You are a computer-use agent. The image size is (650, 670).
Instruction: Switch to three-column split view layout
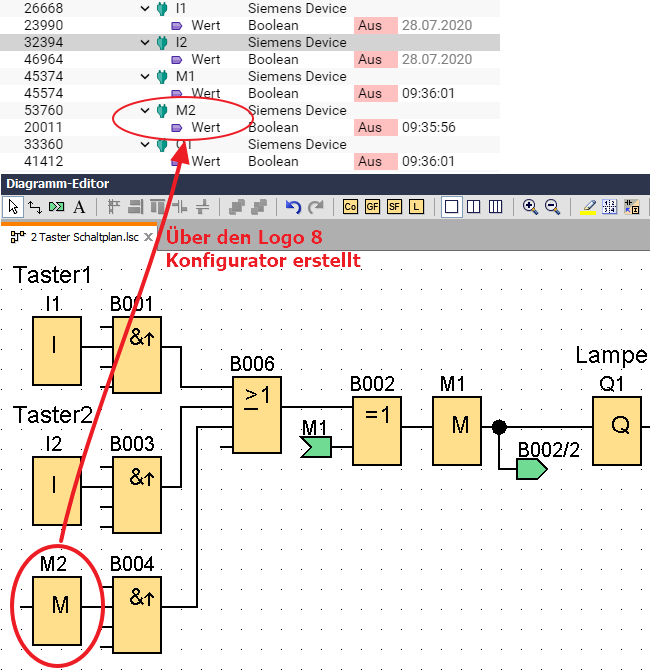(x=495, y=207)
